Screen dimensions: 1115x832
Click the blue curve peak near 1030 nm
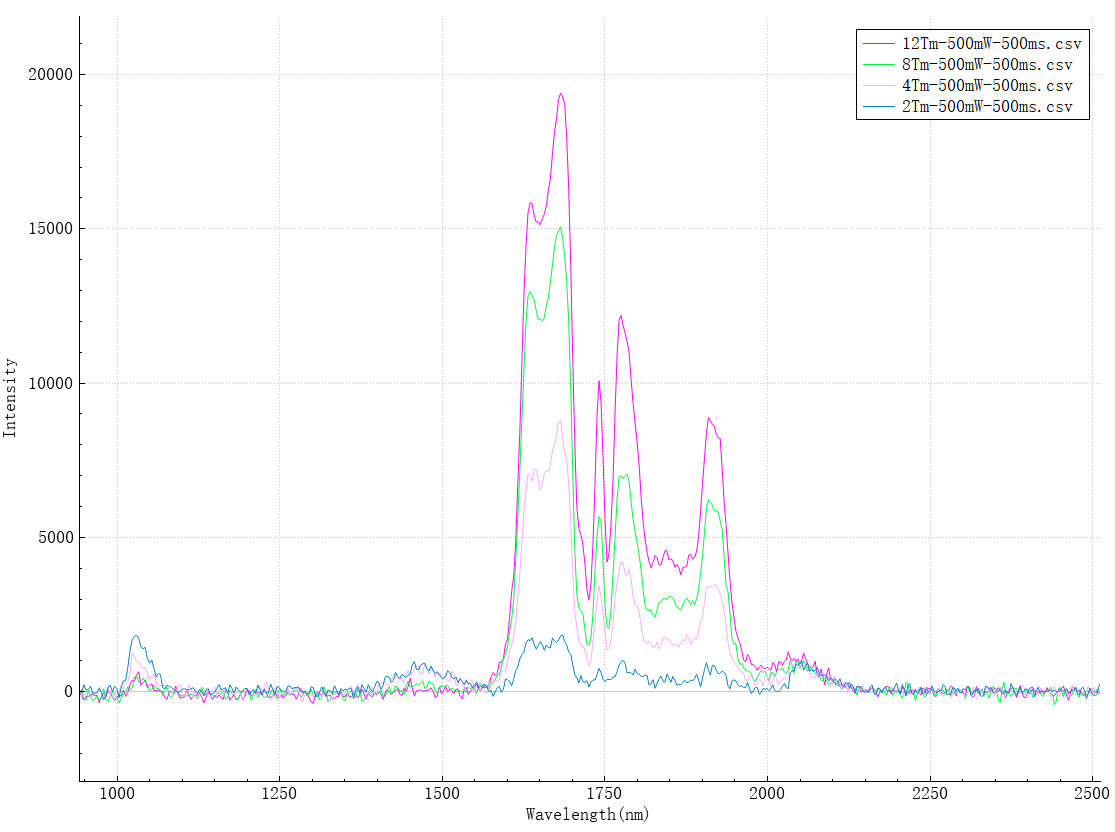[136, 636]
